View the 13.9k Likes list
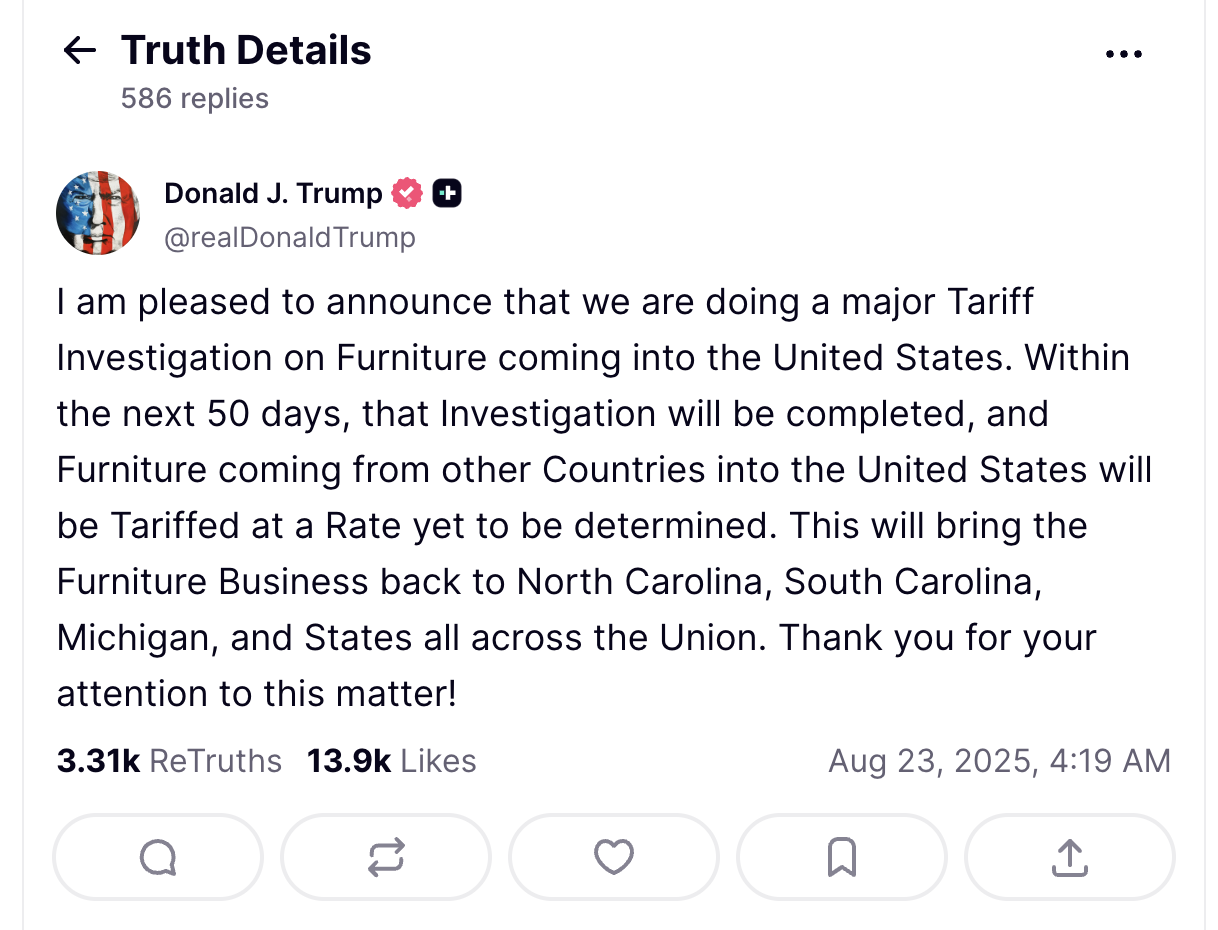This screenshot has width=1218, height=930. click(x=391, y=761)
